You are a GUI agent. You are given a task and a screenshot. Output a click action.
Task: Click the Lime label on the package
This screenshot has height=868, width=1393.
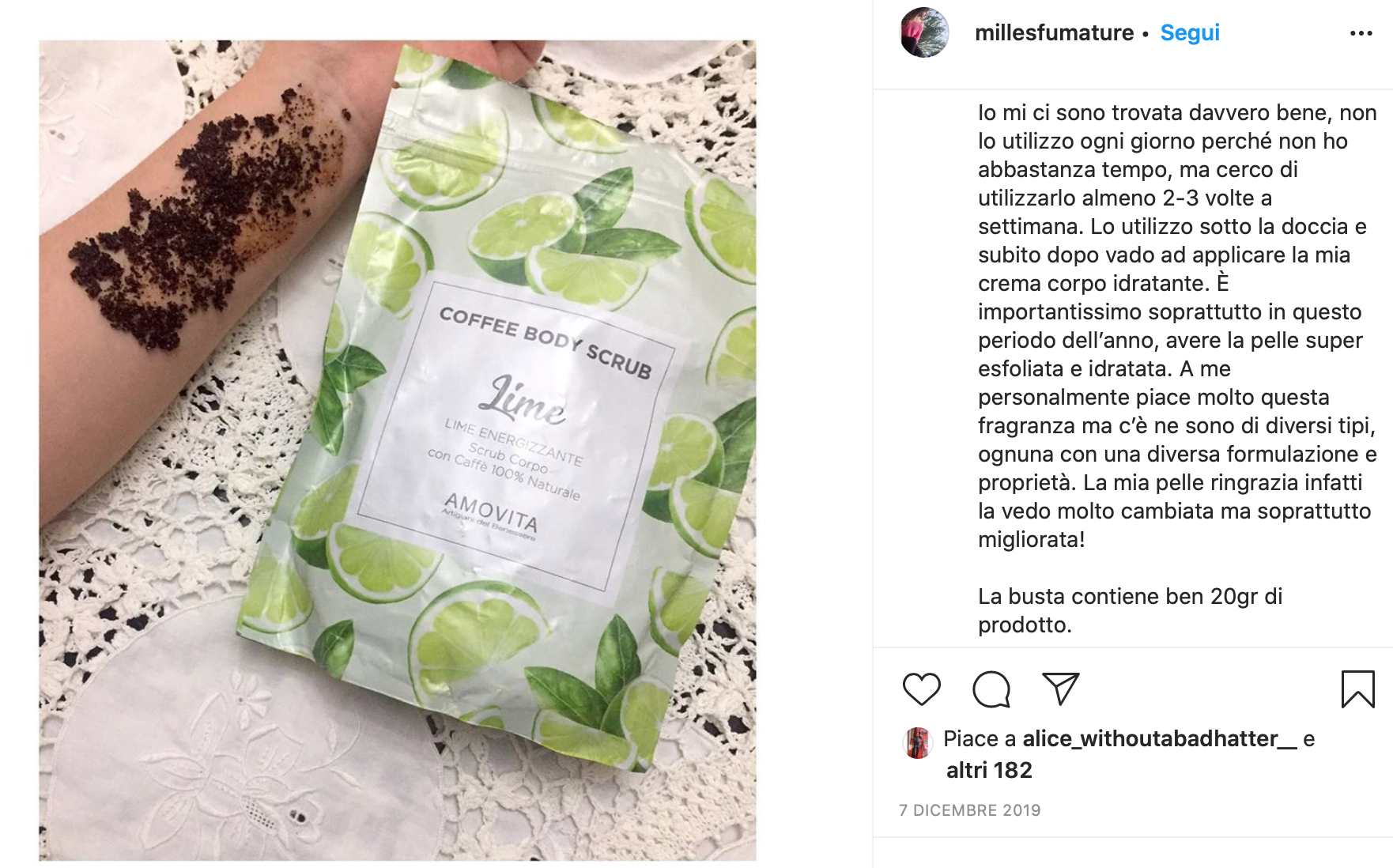[x=525, y=400]
